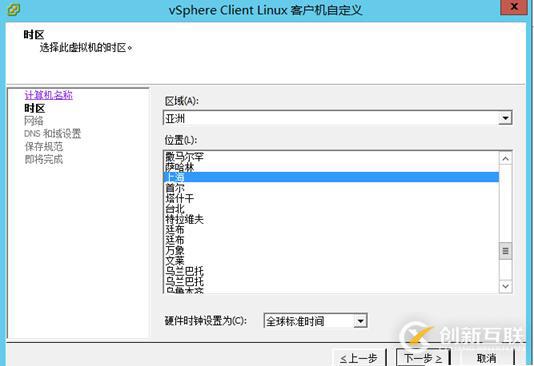Choose 塔什干 in the location list
534x366 pixels.
point(331,198)
